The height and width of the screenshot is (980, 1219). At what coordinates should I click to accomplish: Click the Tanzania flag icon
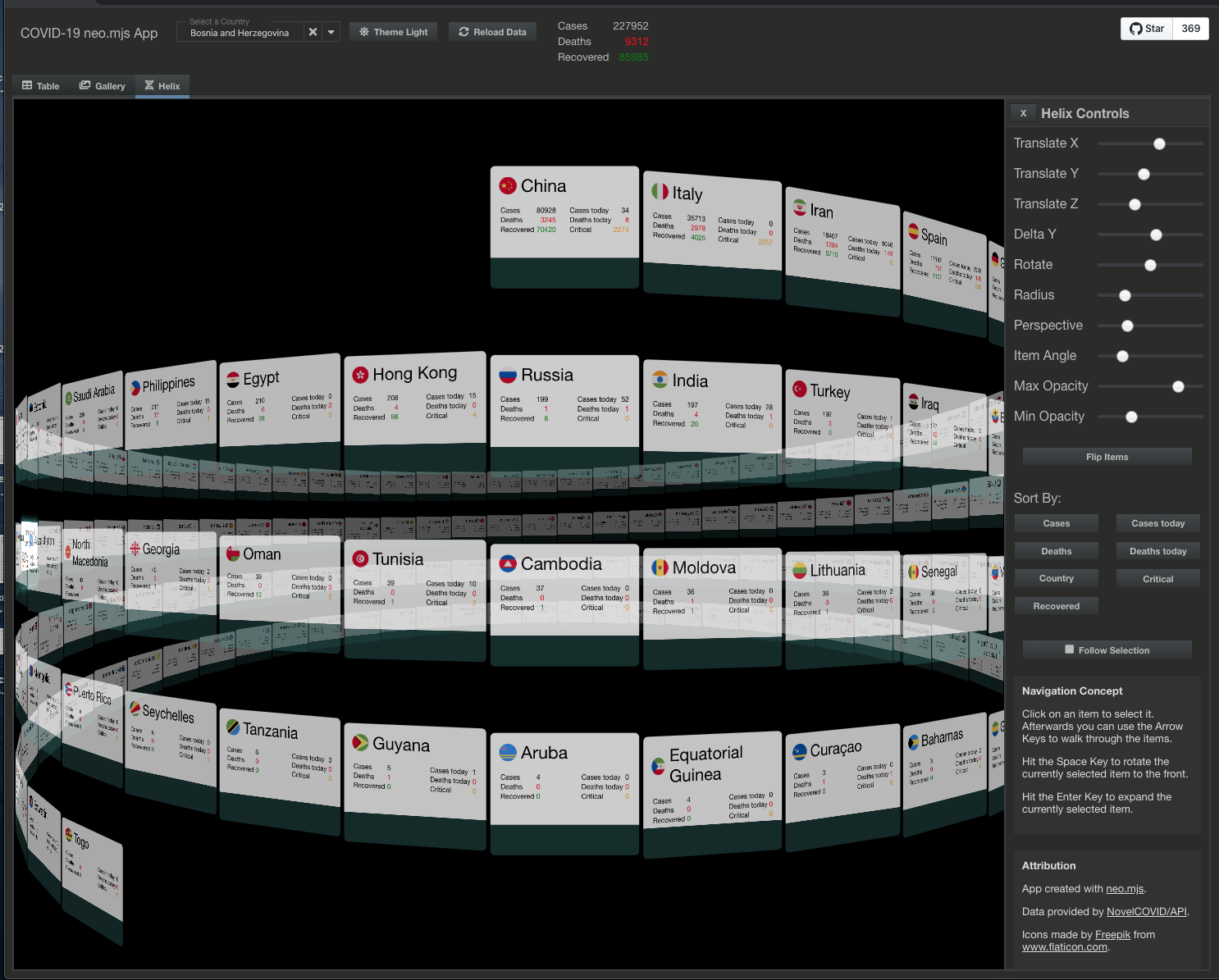[233, 727]
